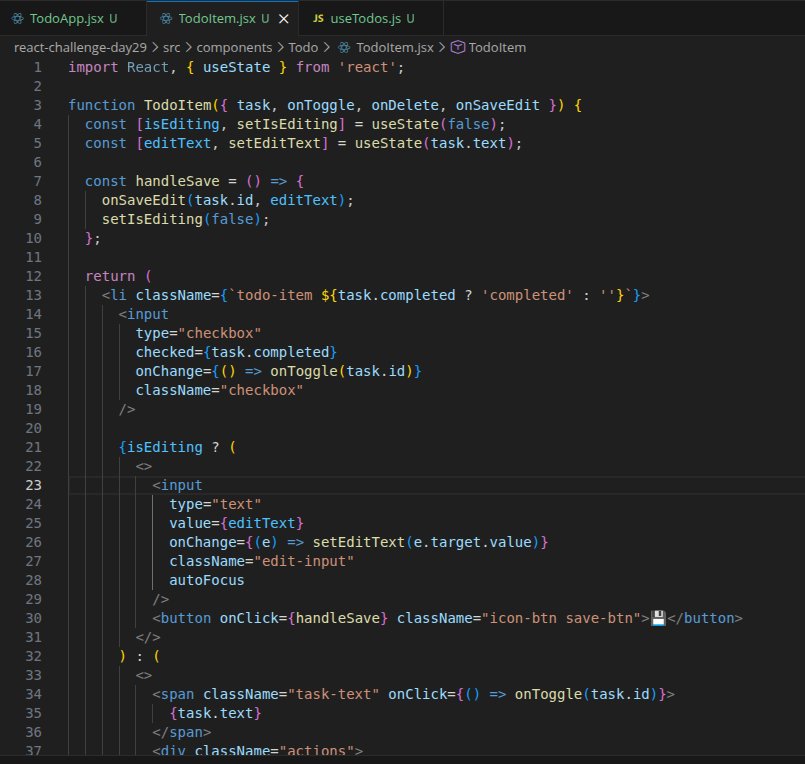Viewport: 805px width, 764px height.
Task: Close the TodoItem.jsx tab
Action: pos(285,19)
